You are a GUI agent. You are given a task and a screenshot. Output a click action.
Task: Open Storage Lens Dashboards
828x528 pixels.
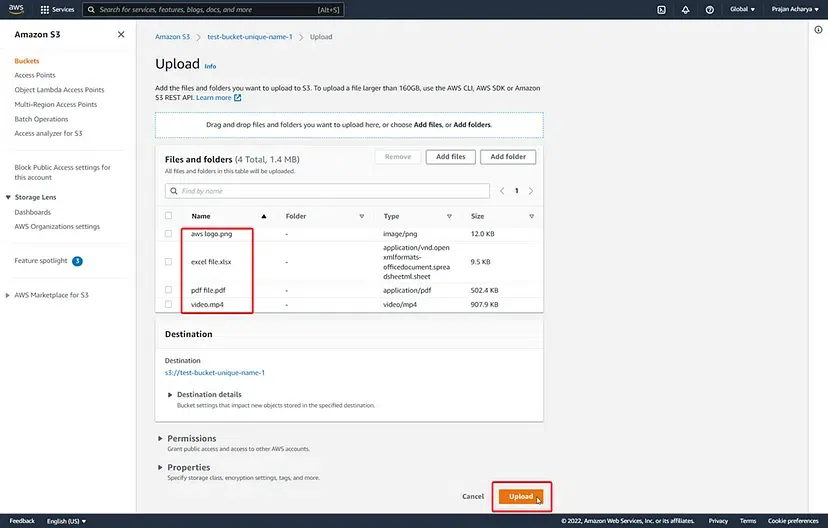click(x=33, y=212)
